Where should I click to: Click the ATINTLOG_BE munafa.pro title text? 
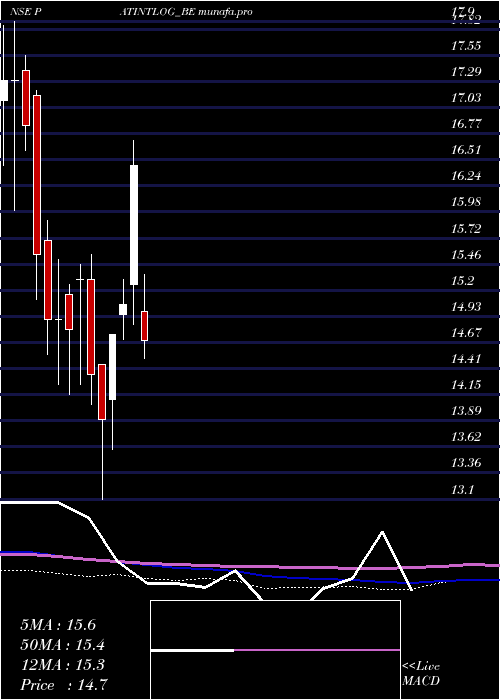tap(186, 12)
